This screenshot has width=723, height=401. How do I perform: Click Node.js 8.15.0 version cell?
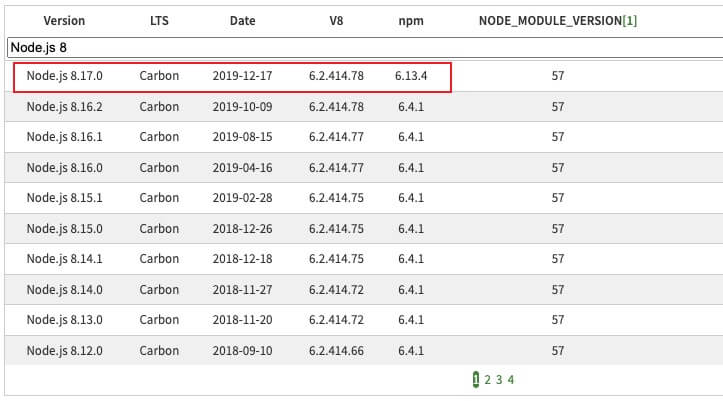(65, 229)
